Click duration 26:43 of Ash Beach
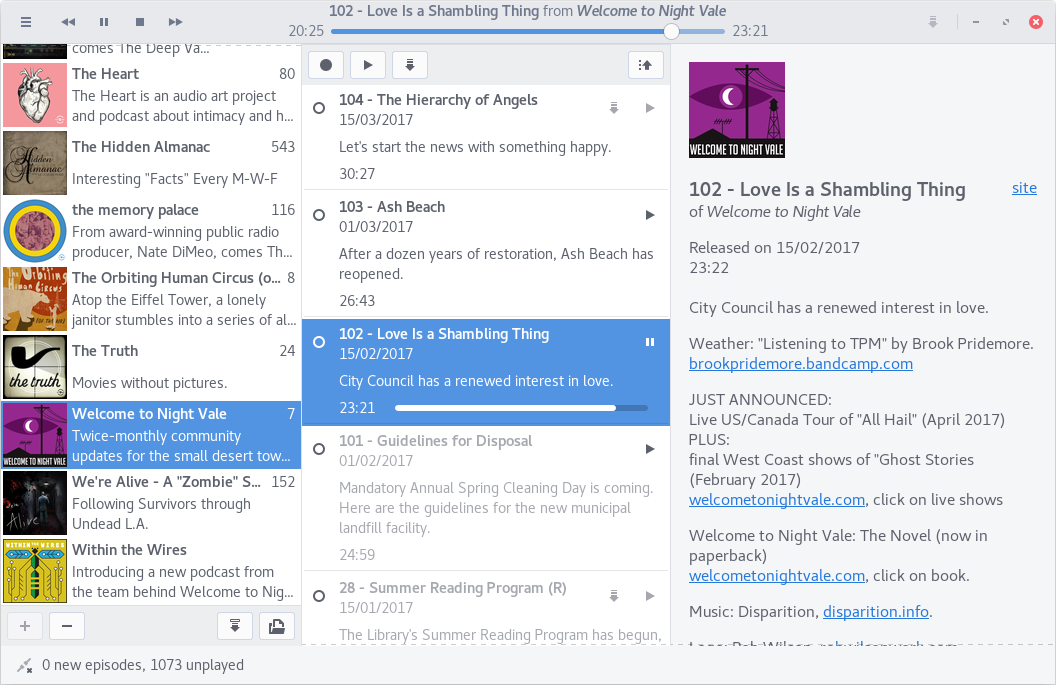1056x685 pixels. tap(357, 301)
